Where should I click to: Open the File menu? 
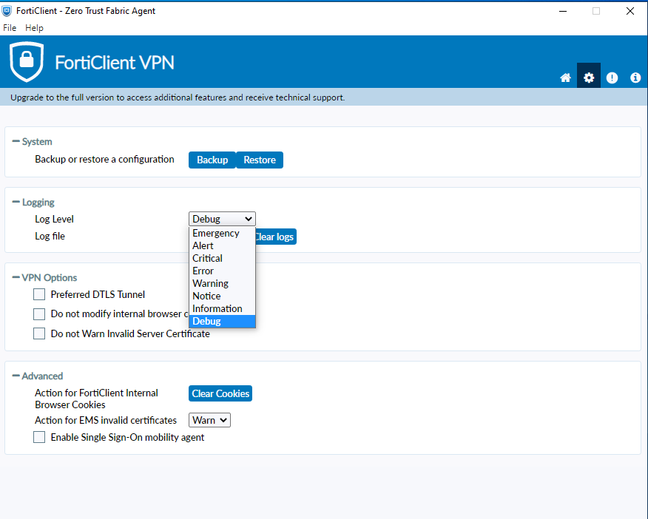coord(10,28)
